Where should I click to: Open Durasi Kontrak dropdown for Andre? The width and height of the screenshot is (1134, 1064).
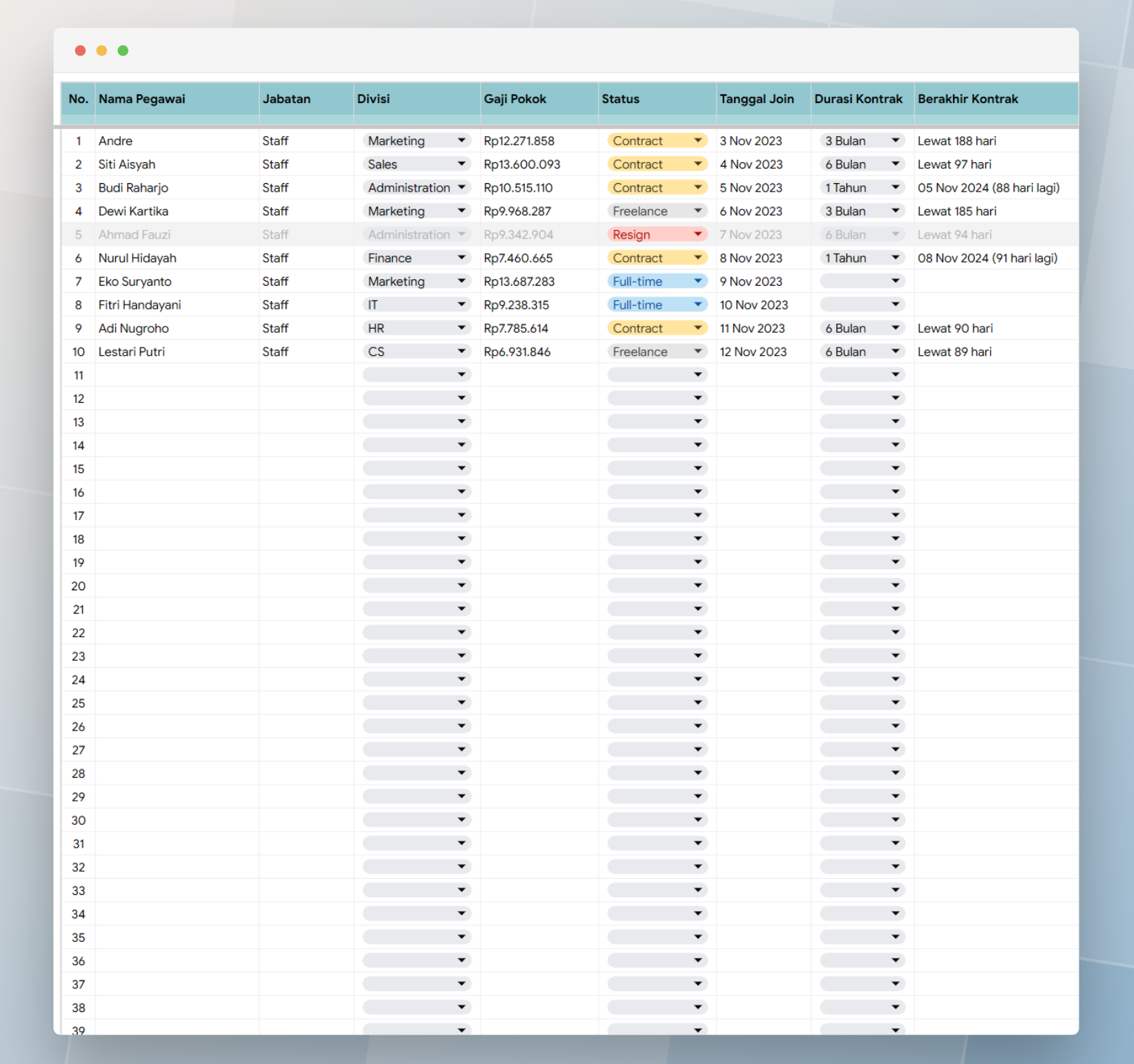point(862,141)
